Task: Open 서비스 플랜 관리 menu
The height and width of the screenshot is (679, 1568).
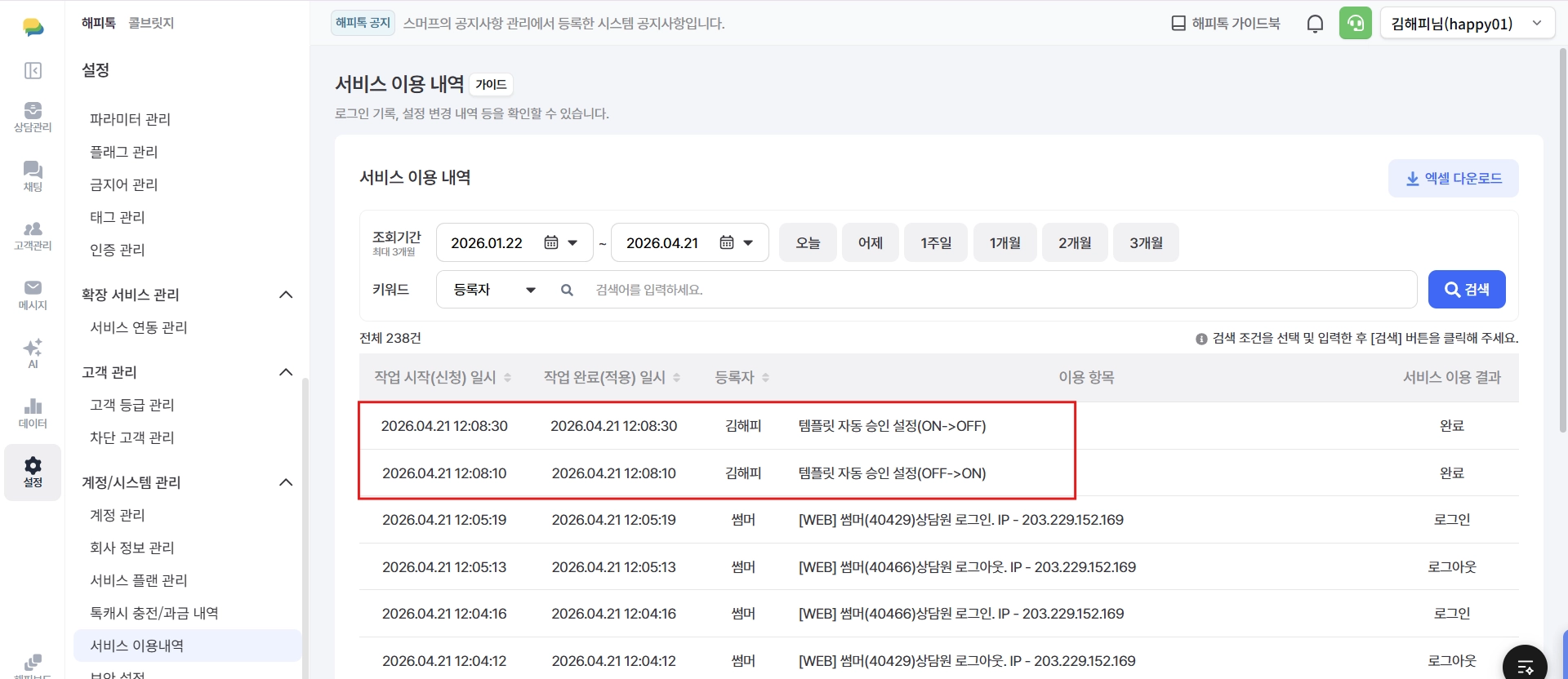Action: point(139,580)
